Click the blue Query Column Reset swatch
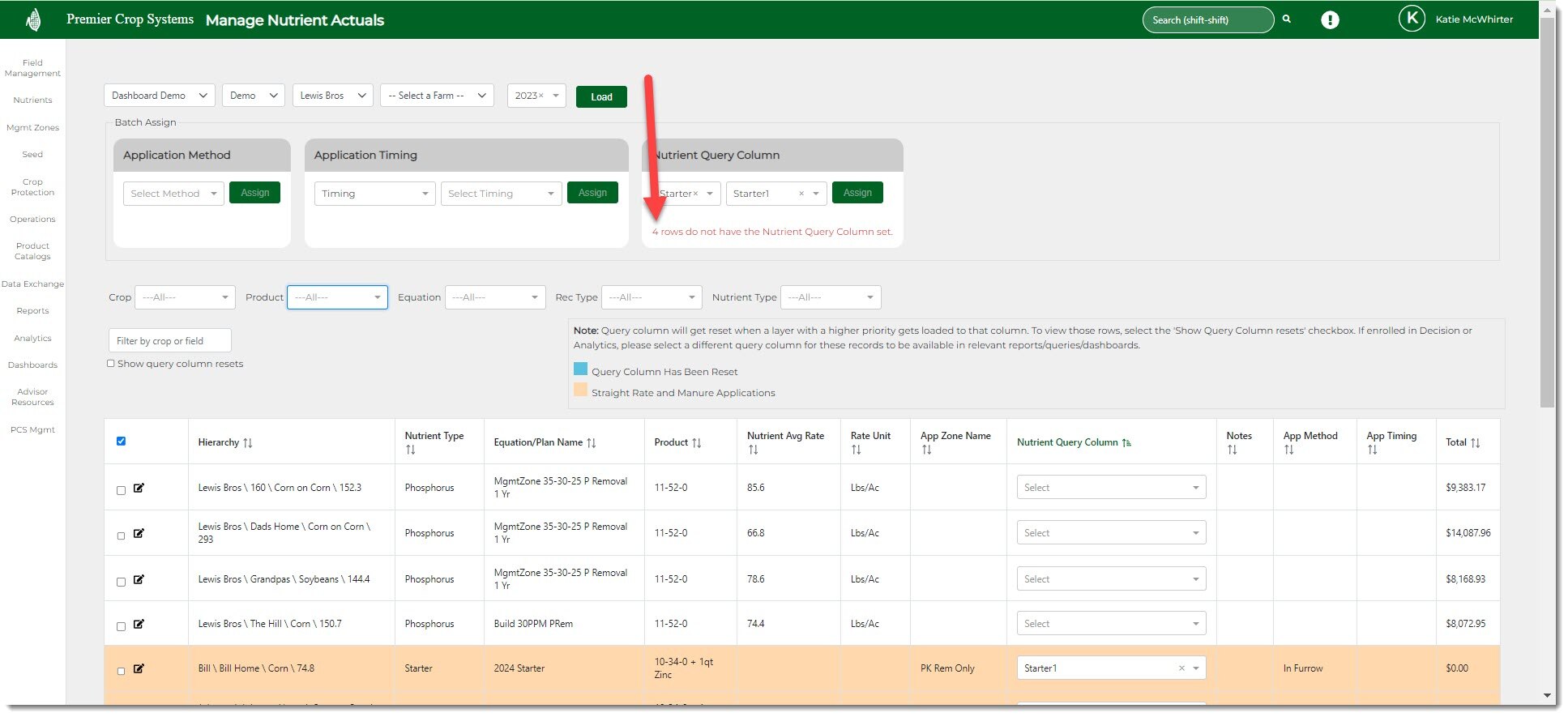The image size is (1568, 717). click(x=580, y=369)
